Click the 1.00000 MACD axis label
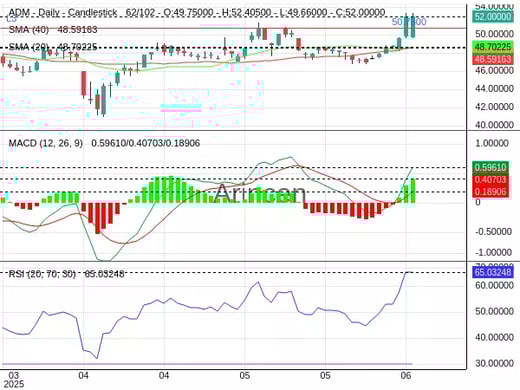 (492, 143)
